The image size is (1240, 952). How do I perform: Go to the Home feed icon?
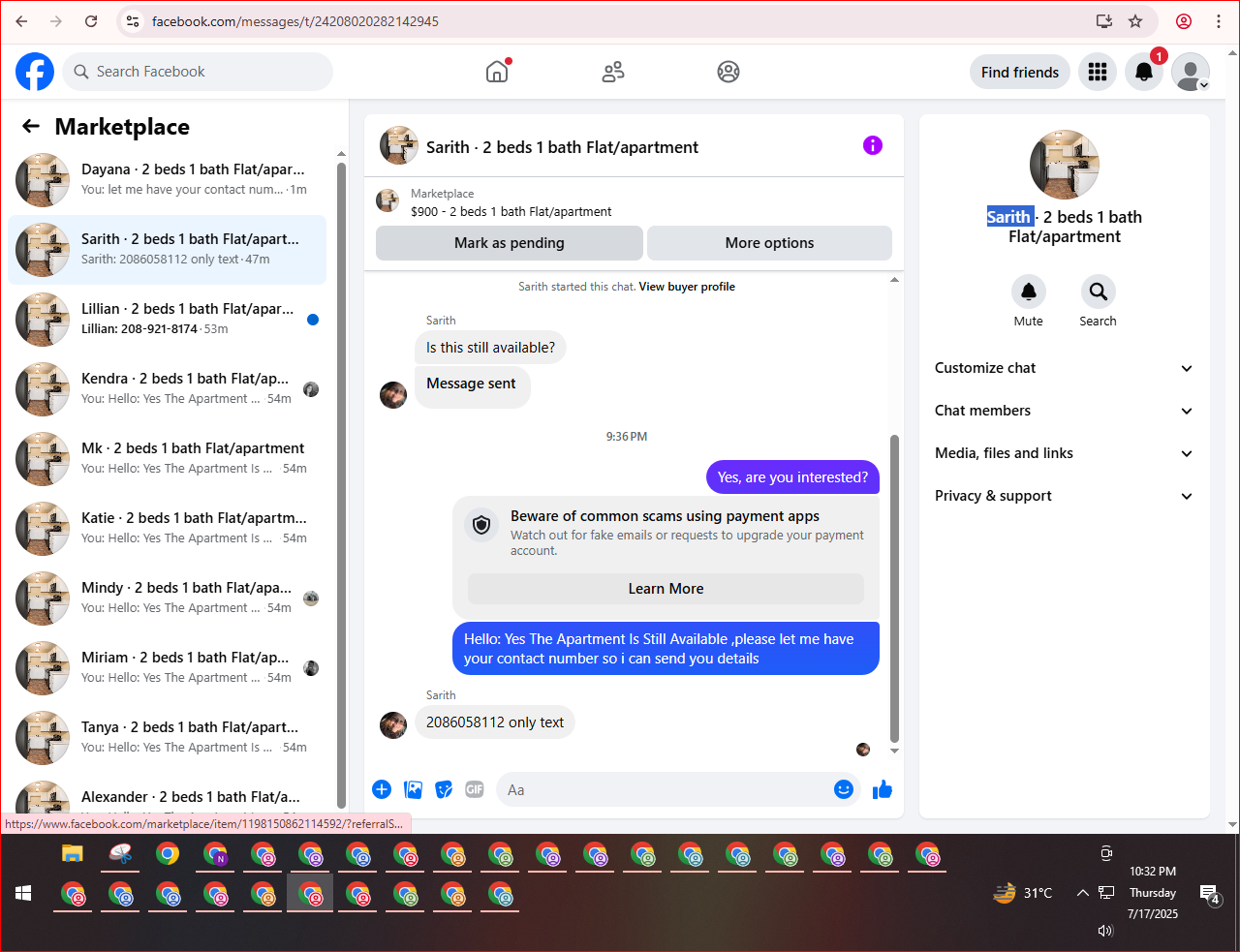(x=497, y=72)
